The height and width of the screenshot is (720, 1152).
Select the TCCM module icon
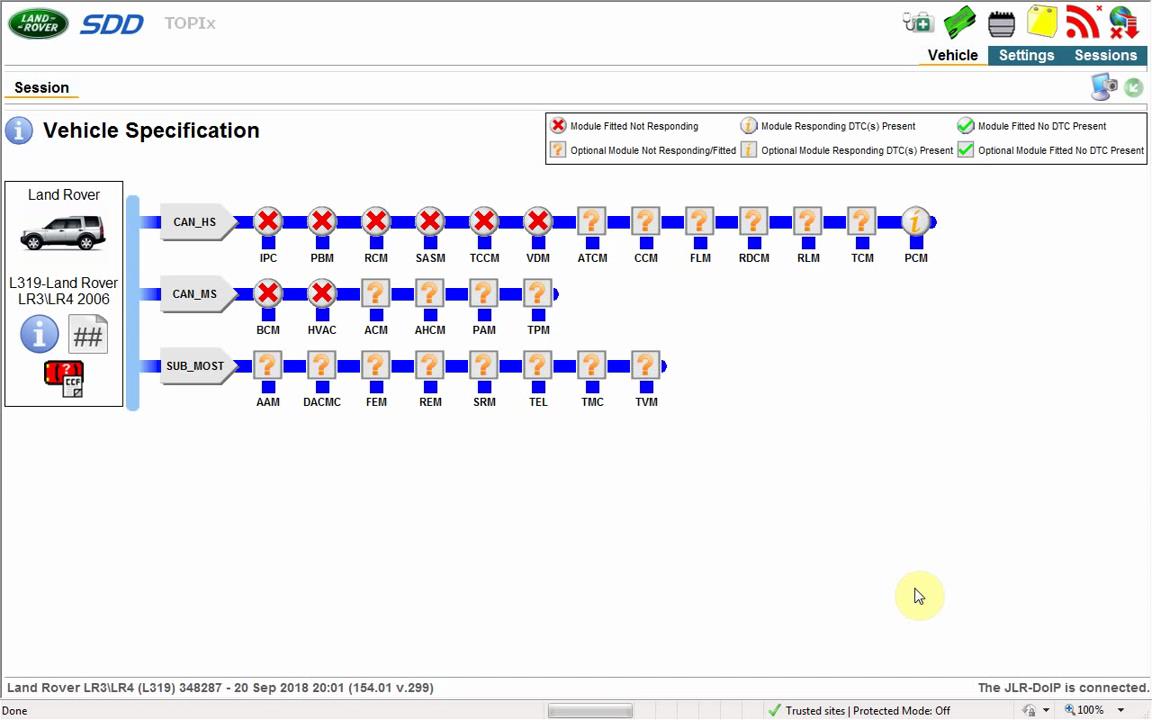coord(484,221)
